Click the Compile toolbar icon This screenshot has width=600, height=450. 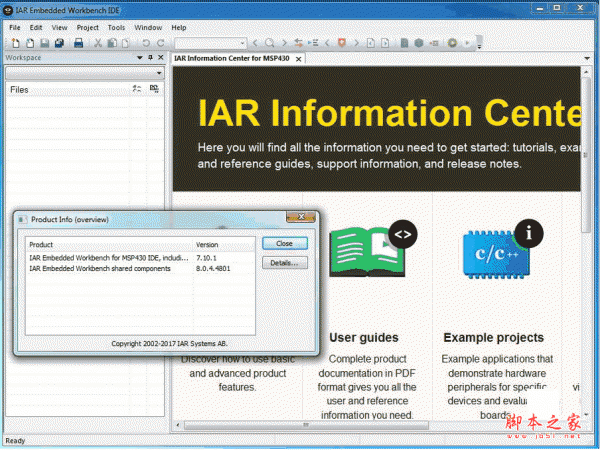[x=404, y=43]
